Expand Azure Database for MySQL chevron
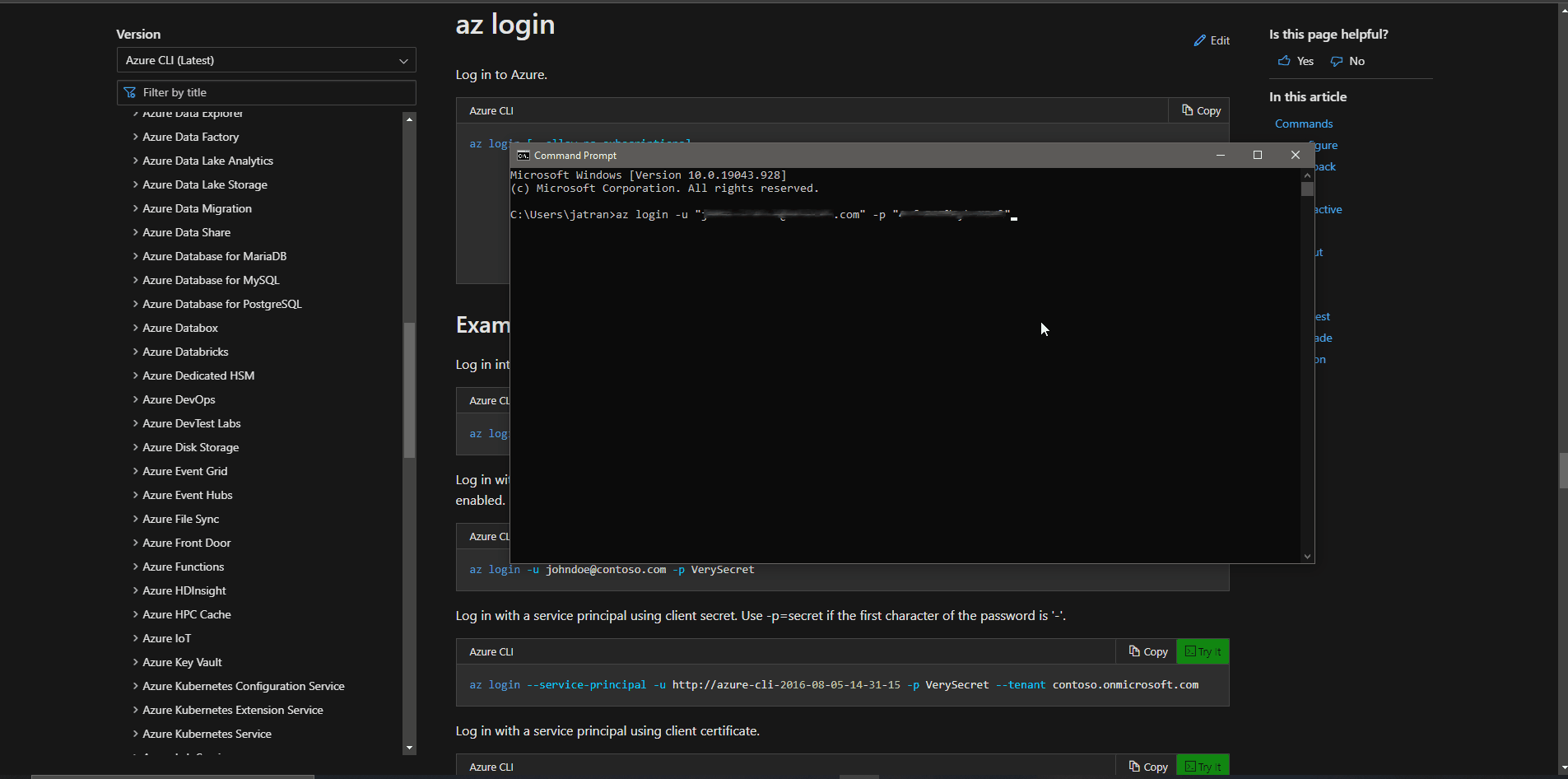The image size is (1568, 779). [136, 280]
